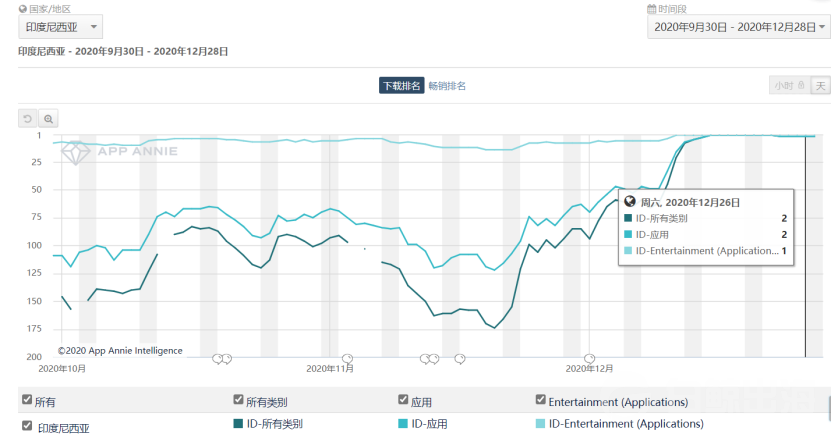Click the magnifier zoom icon
Image resolution: width=831 pixels, height=446 pixels.
pyautogui.click(x=48, y=118)
